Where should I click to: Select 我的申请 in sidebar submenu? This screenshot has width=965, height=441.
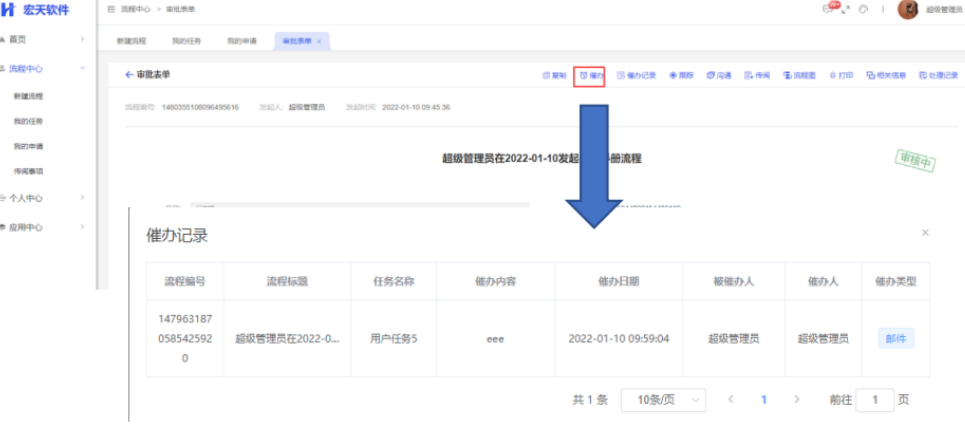tap(28, 146)
